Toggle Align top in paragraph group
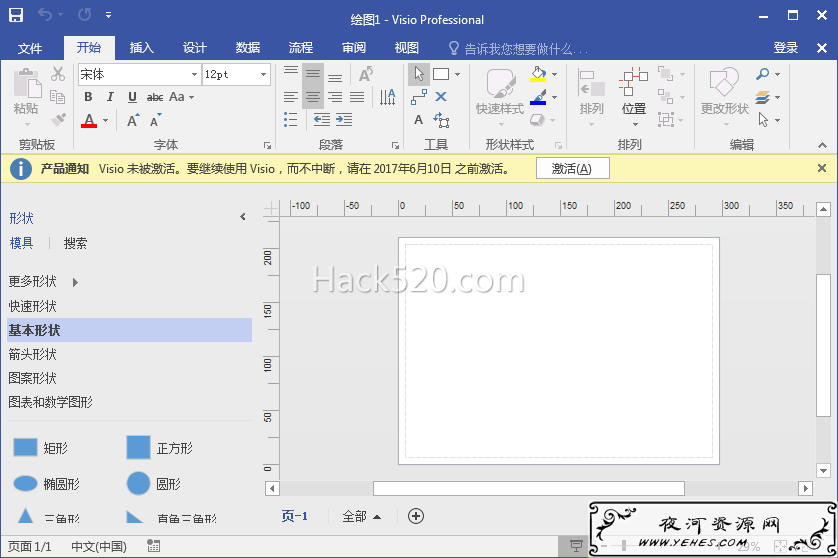This screenshot has width=838, height=558. pos(291,73)
